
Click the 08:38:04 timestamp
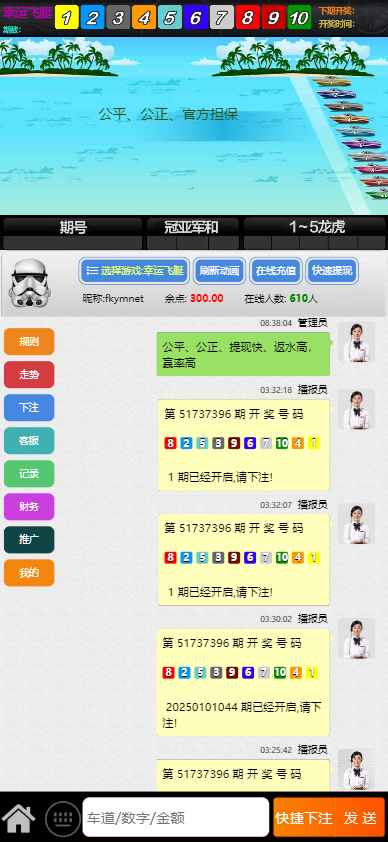coord(276,323)
